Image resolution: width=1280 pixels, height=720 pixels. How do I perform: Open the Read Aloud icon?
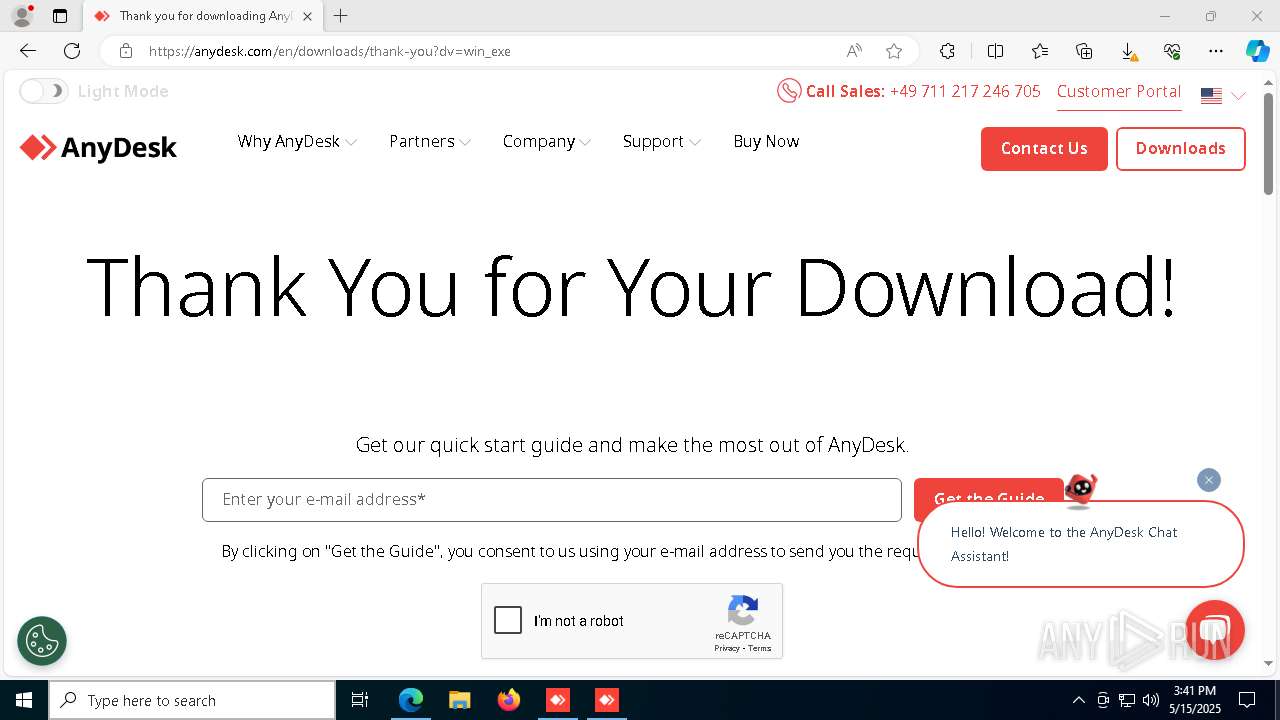pos(854,51)
